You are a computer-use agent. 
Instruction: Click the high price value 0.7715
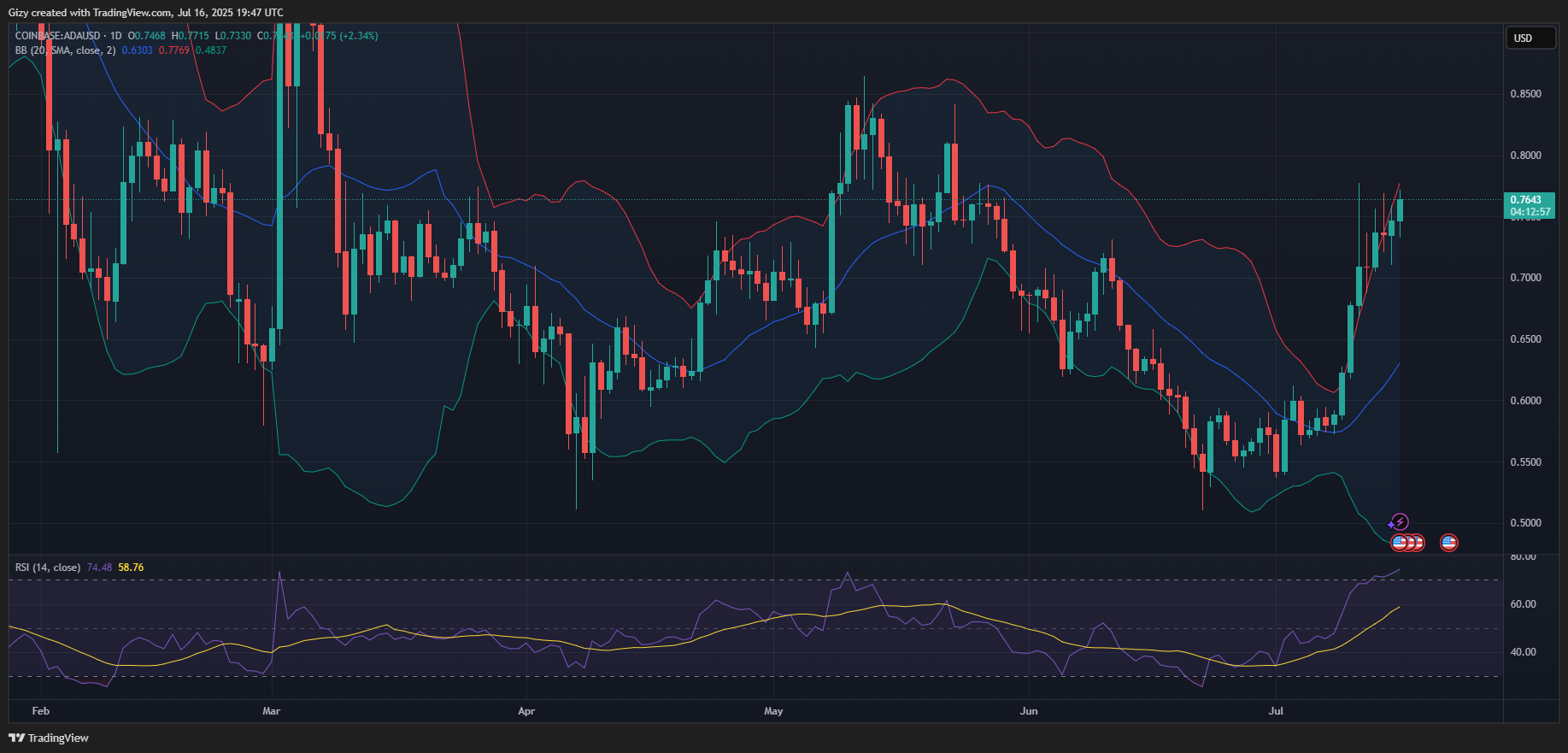(x=193, y=36)
